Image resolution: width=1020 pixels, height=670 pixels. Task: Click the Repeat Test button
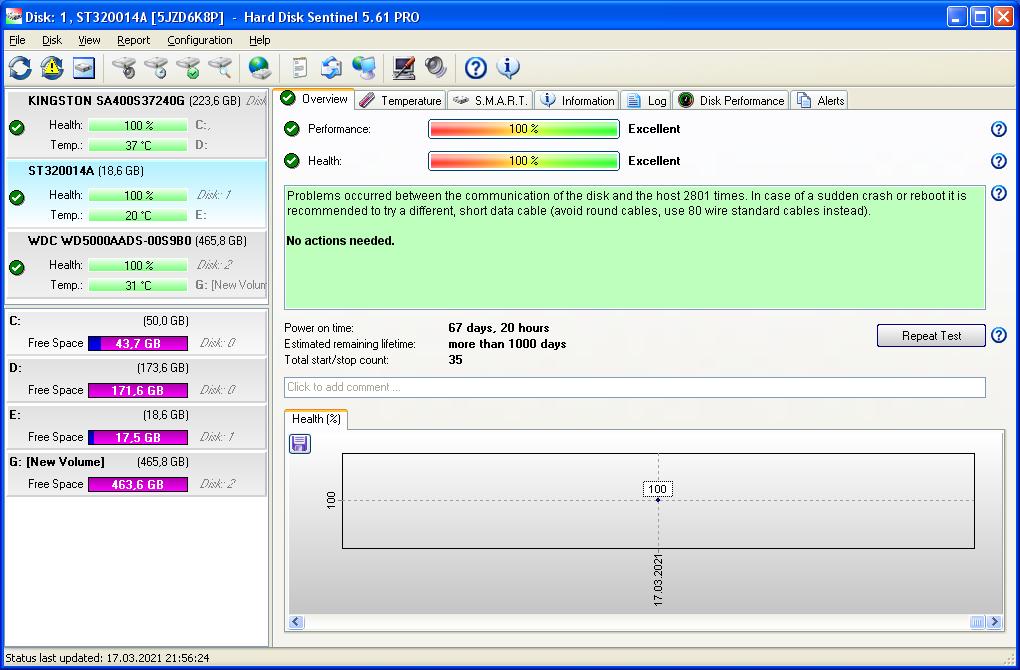(931, 336)
